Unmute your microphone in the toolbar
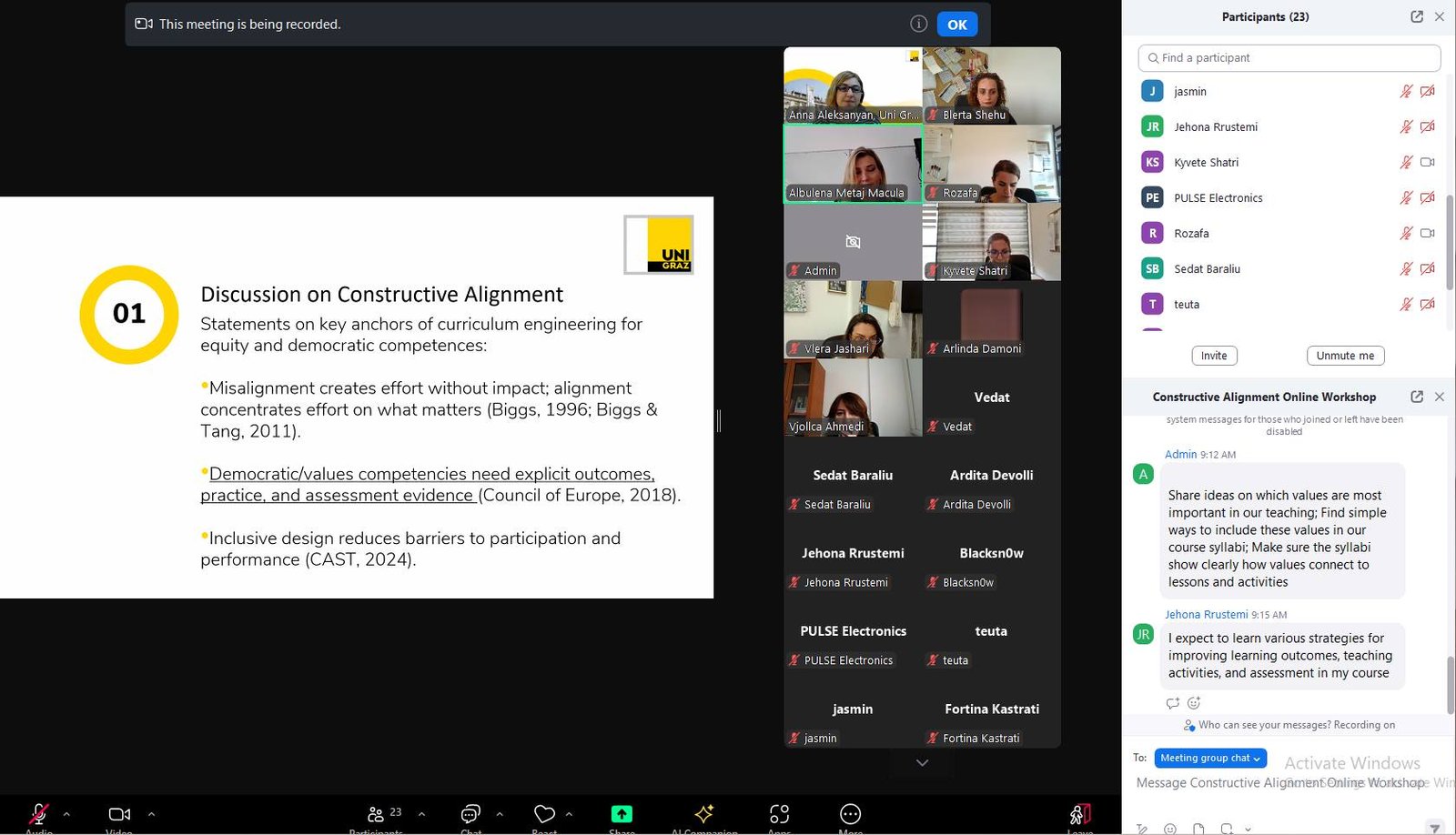This screenshot has height=835, width=1456. (x=39, y=814)
